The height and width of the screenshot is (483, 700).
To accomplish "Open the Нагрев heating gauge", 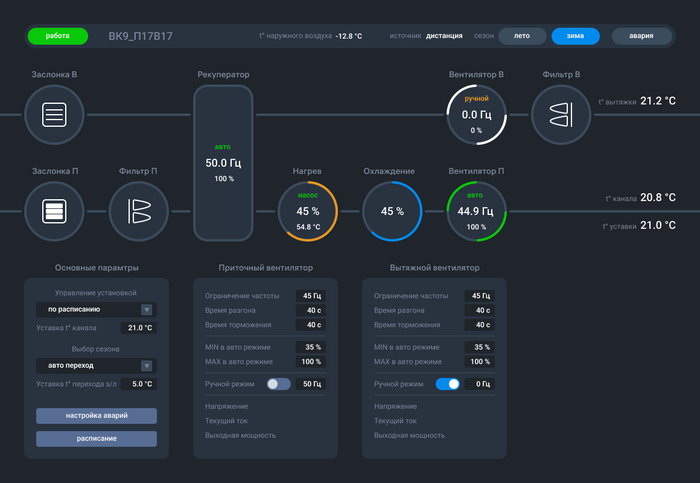I will pyautogui.click(x=308, y=211).
